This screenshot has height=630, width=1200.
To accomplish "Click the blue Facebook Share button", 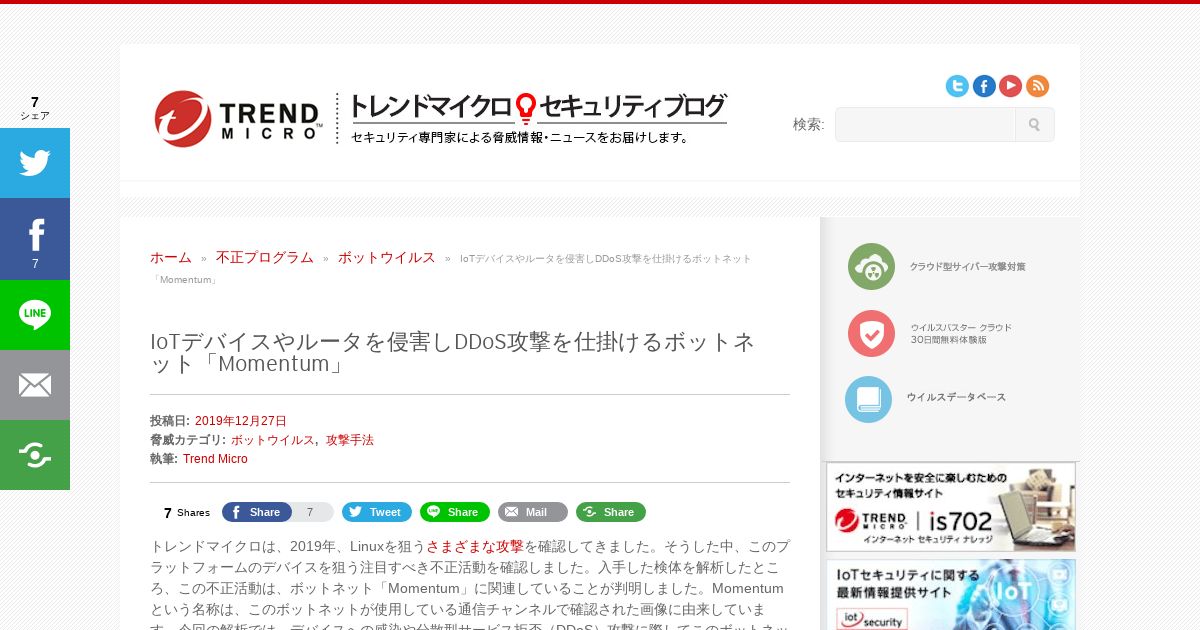I will pyautogui.click(x=257, y=512).
